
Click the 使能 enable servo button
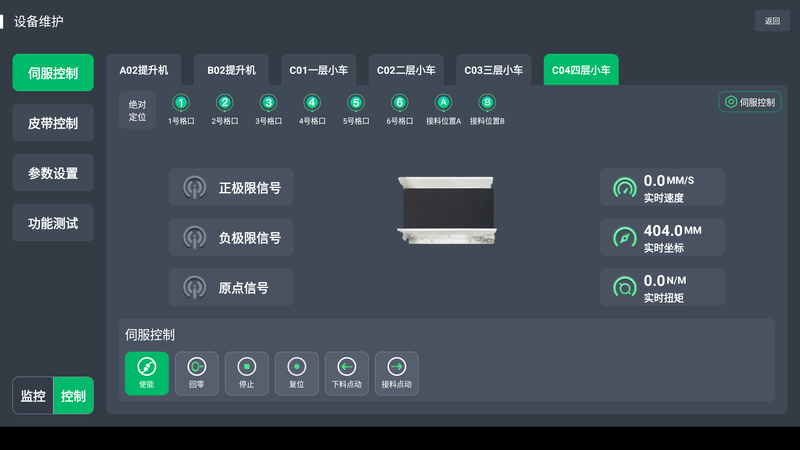[147, 373]
